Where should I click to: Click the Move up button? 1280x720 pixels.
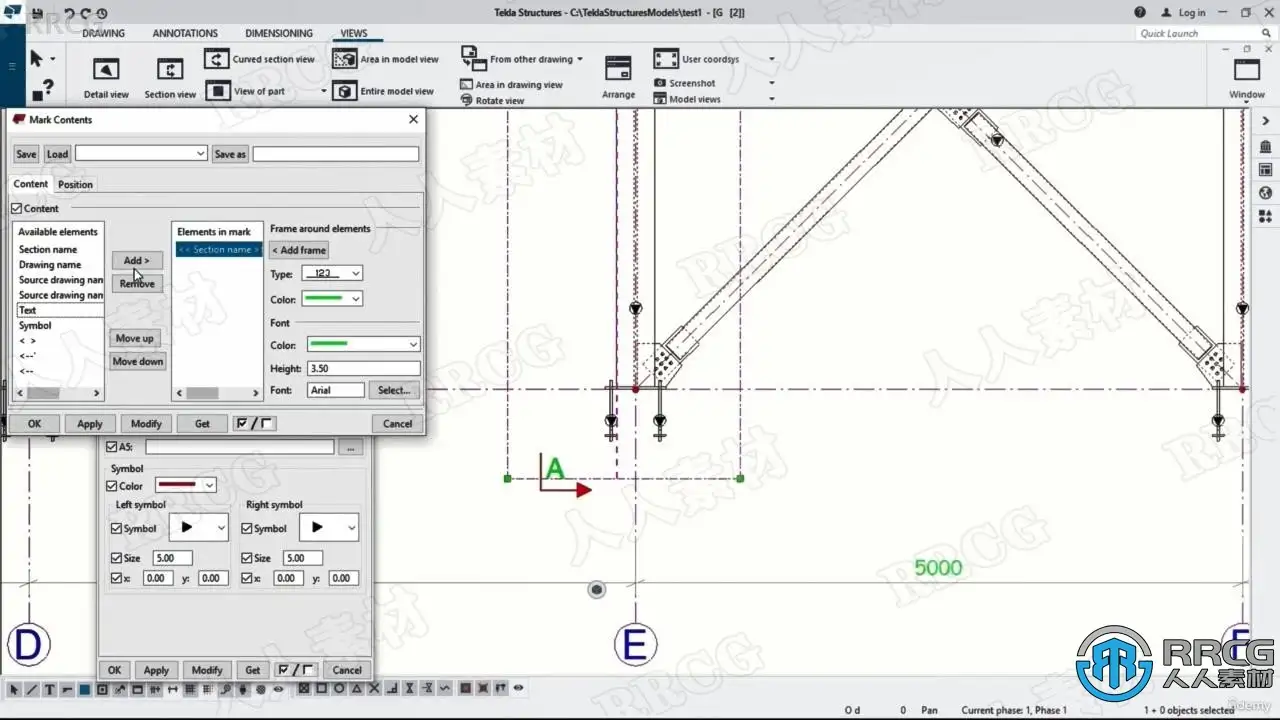(x=135, y=338)
